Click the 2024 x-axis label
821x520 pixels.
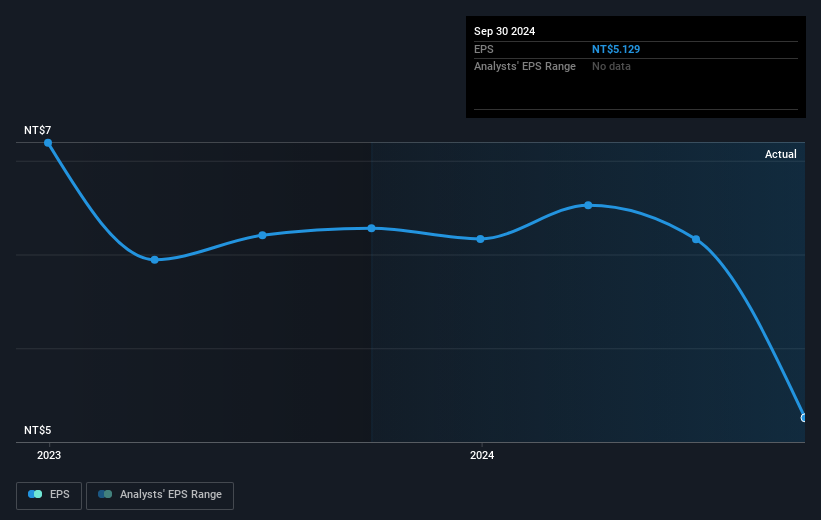tap(482, 455)
